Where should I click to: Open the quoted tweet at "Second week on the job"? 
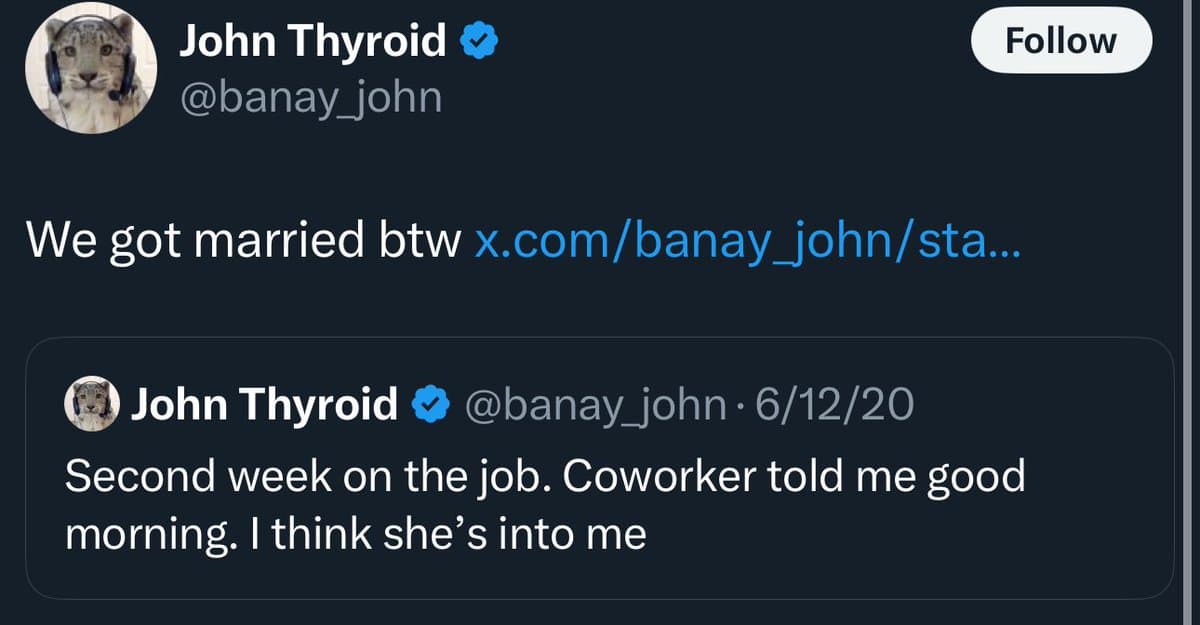pyautogui.click(x=300, y=476)
